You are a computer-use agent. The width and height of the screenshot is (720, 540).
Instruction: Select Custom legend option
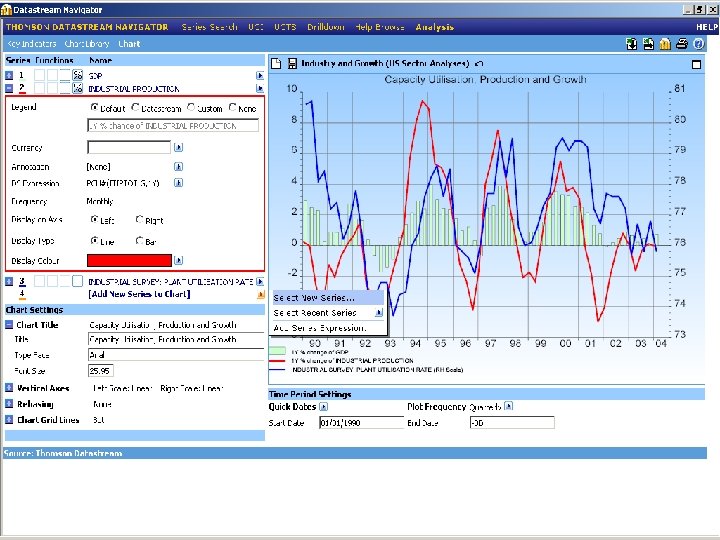click(x=191, y=107)
